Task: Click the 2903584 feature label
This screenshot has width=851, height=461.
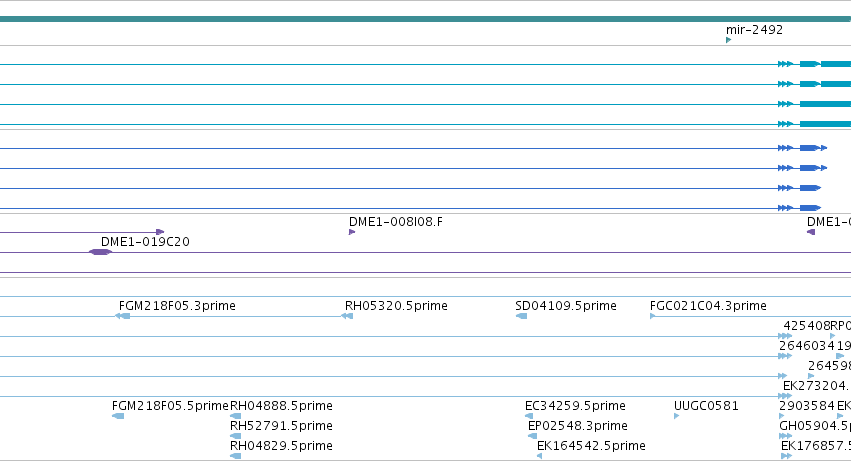Action: coord(807,406)
